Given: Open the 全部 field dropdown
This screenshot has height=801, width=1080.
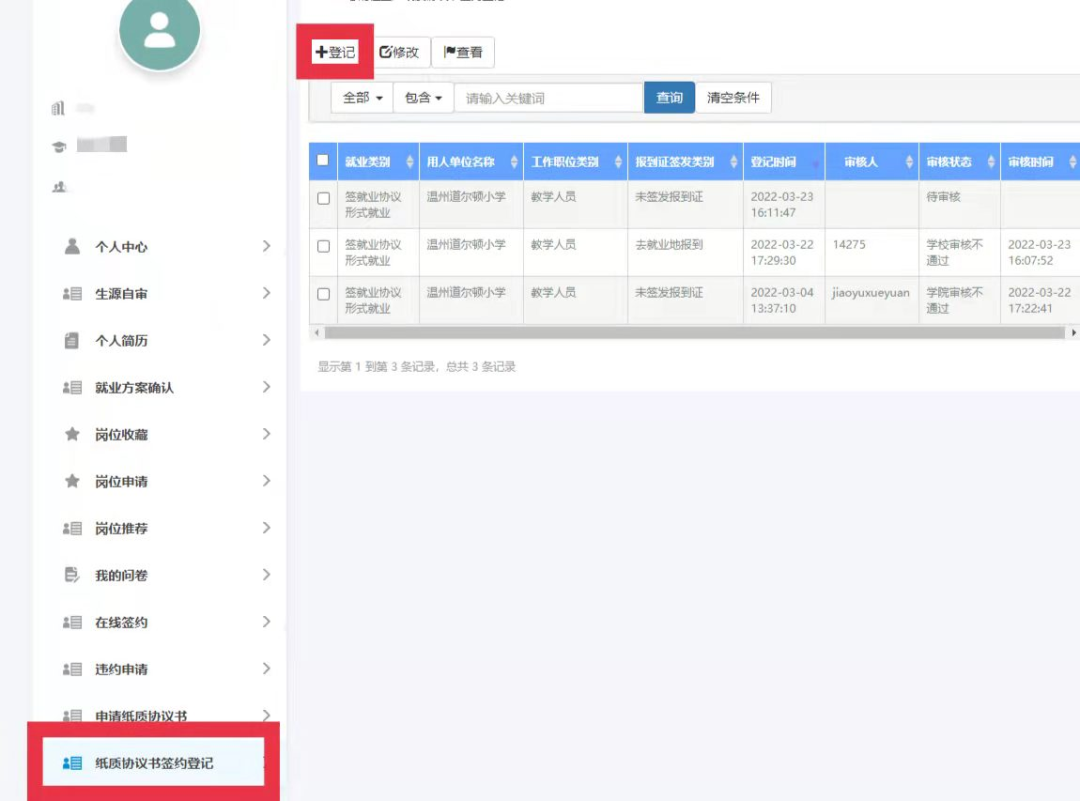Looking at the screenshot, I should pyautogui.click(x=362, y=98).
